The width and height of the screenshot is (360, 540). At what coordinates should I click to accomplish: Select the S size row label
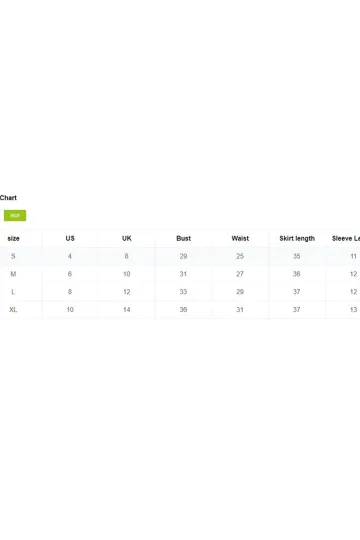[x=13, y=256]
